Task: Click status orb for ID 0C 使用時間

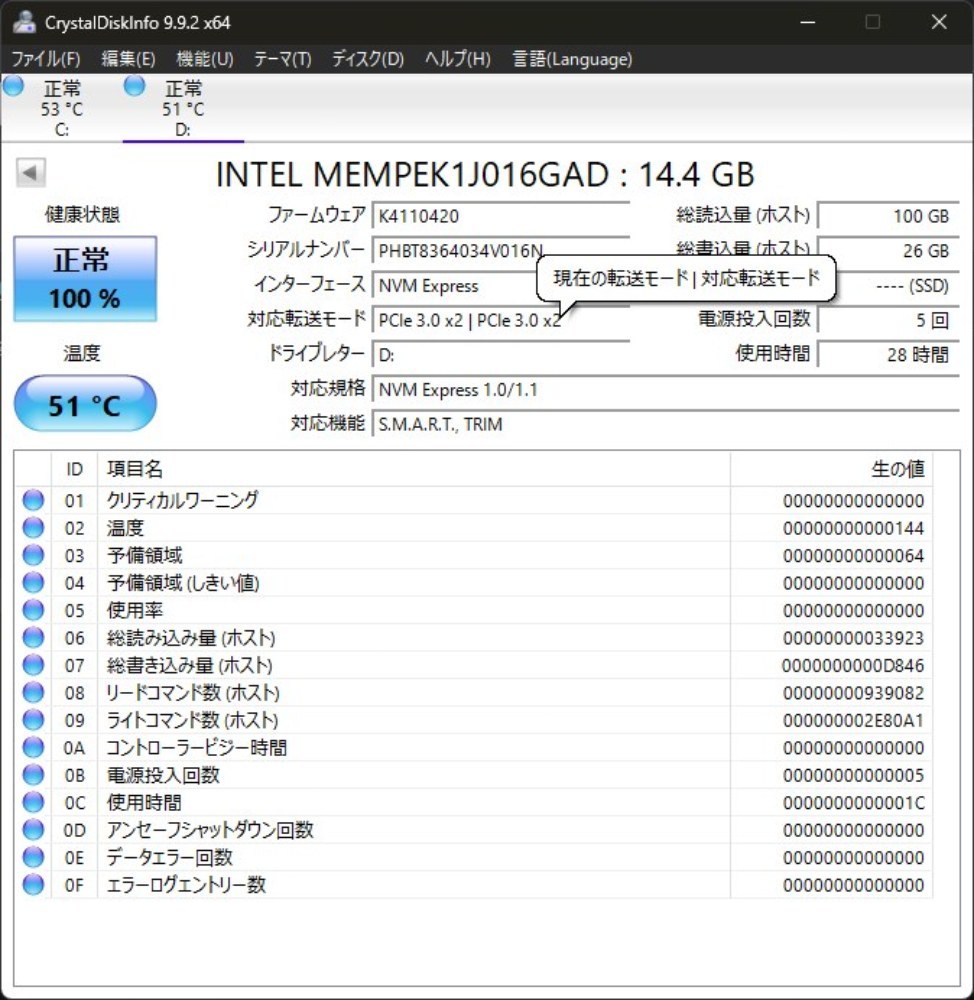Action: pos(33,802)
